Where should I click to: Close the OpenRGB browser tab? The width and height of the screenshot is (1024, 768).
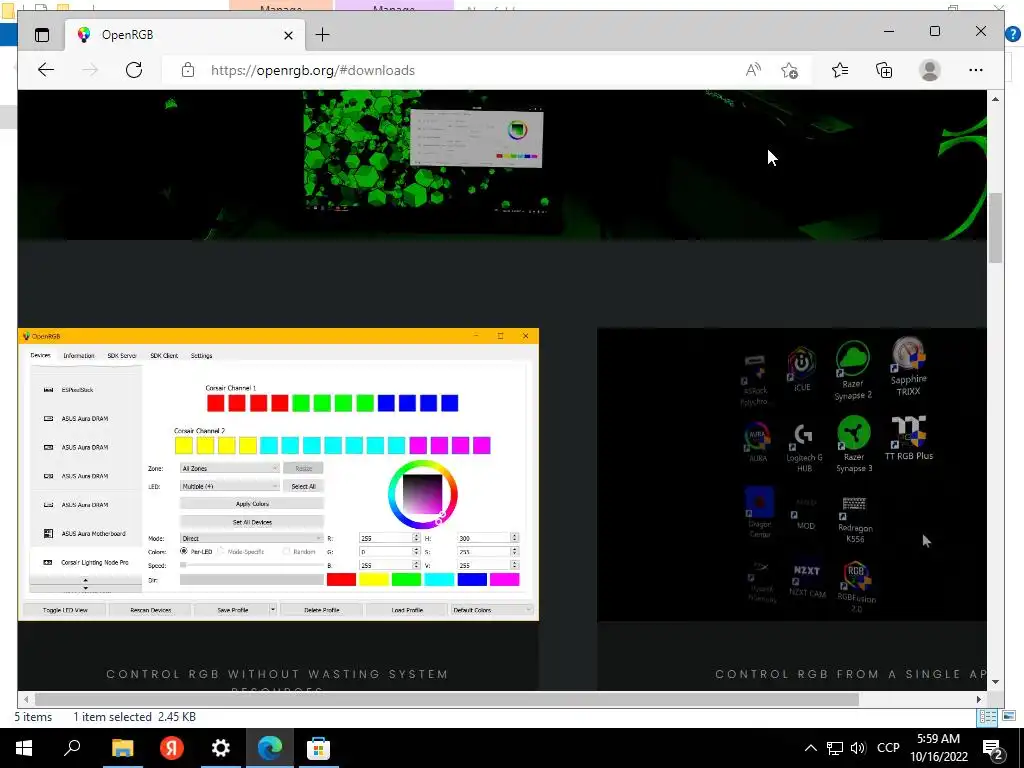[x=288, y=35]
